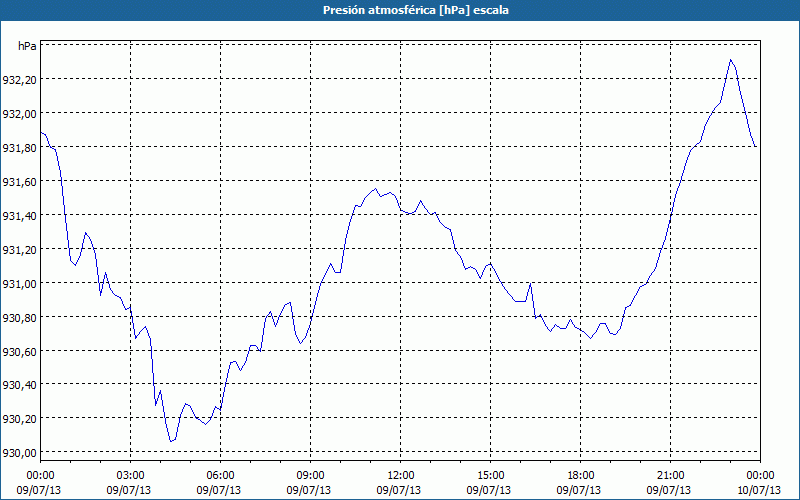Image resolution: width=800 pixels, height=500 pixels.
Task: Click the 930,60 y-axis label
Action: coord(19,351)
